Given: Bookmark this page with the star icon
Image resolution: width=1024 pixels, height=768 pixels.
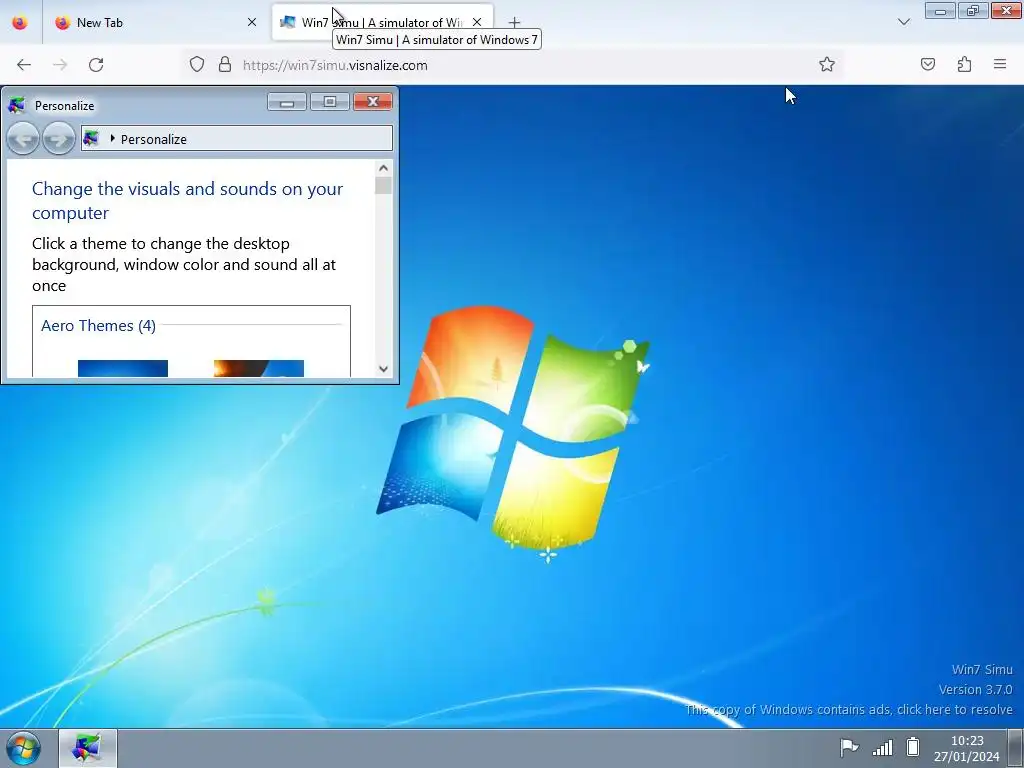Looking at the screenshot, I should 827,64.
